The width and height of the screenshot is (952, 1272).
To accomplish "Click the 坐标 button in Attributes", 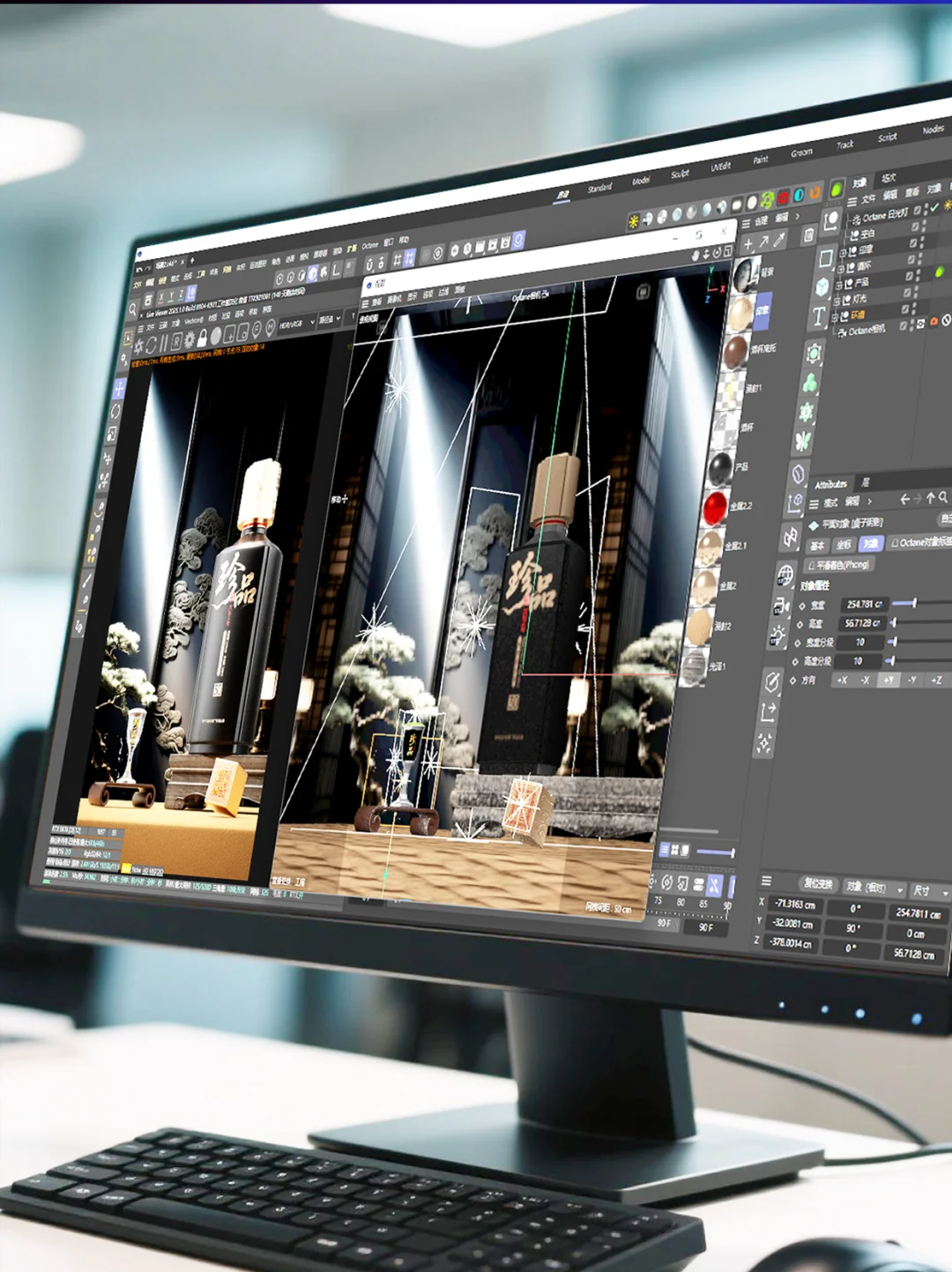I will coord(844,545).
